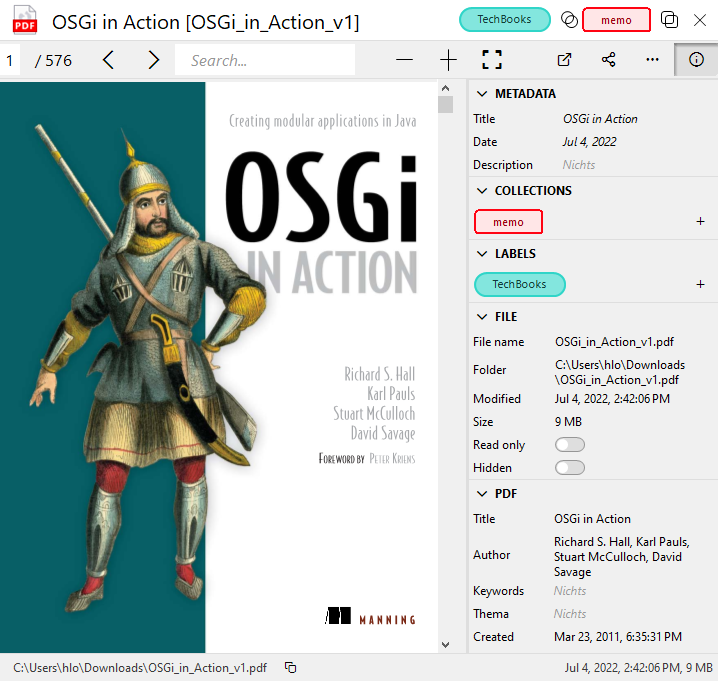This screenshot has width=718, height=681.
Task: Click the Size value '9 MB'
Action: pos(568,422)
